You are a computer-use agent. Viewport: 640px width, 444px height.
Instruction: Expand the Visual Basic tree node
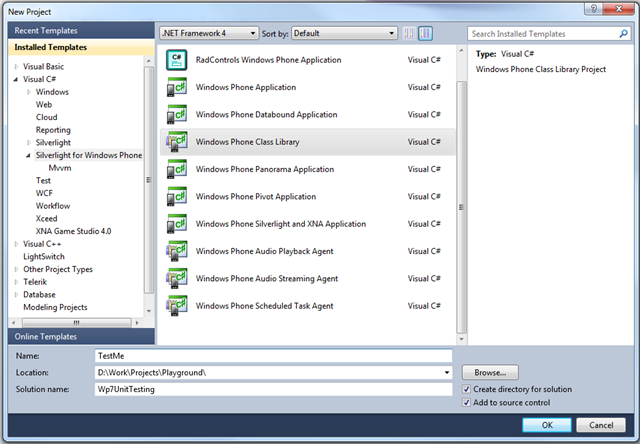(16, 67)
